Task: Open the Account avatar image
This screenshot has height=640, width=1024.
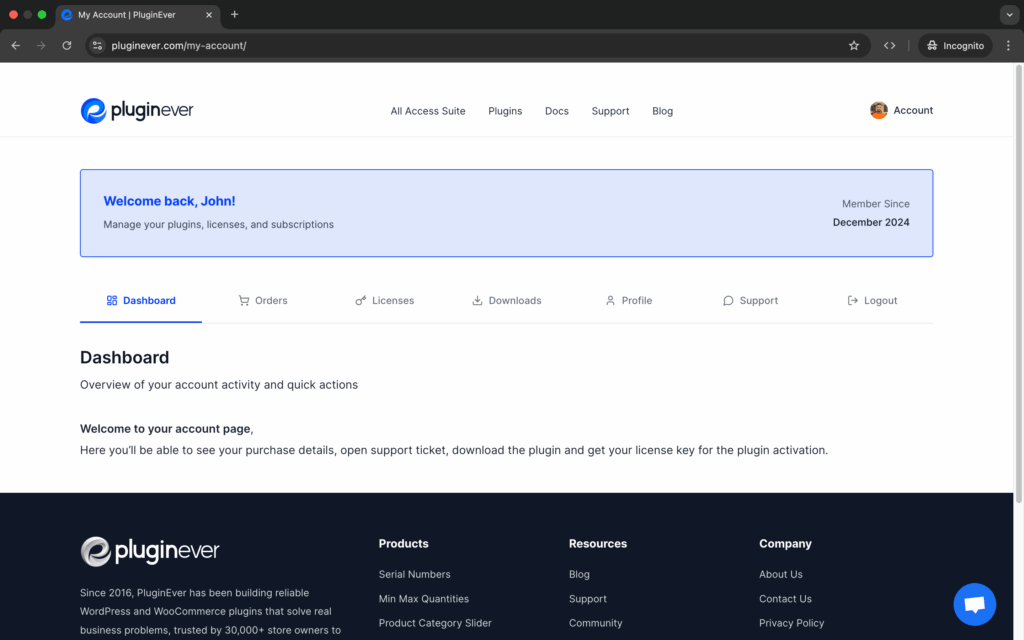Action: [878, 110]
